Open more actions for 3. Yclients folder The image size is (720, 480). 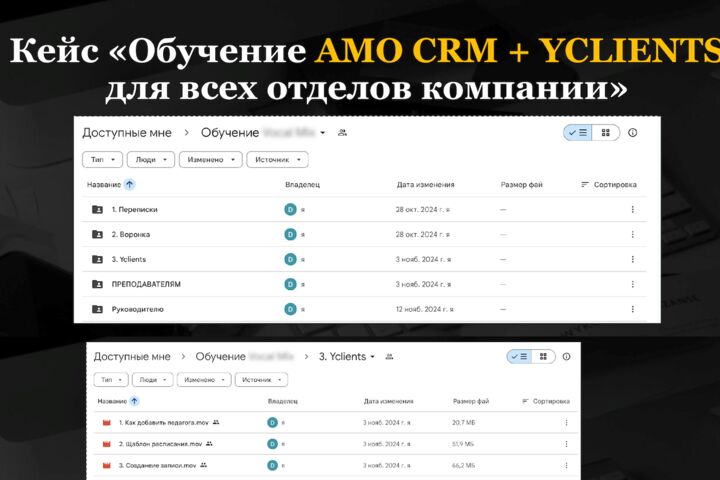[x=633, y=259]
